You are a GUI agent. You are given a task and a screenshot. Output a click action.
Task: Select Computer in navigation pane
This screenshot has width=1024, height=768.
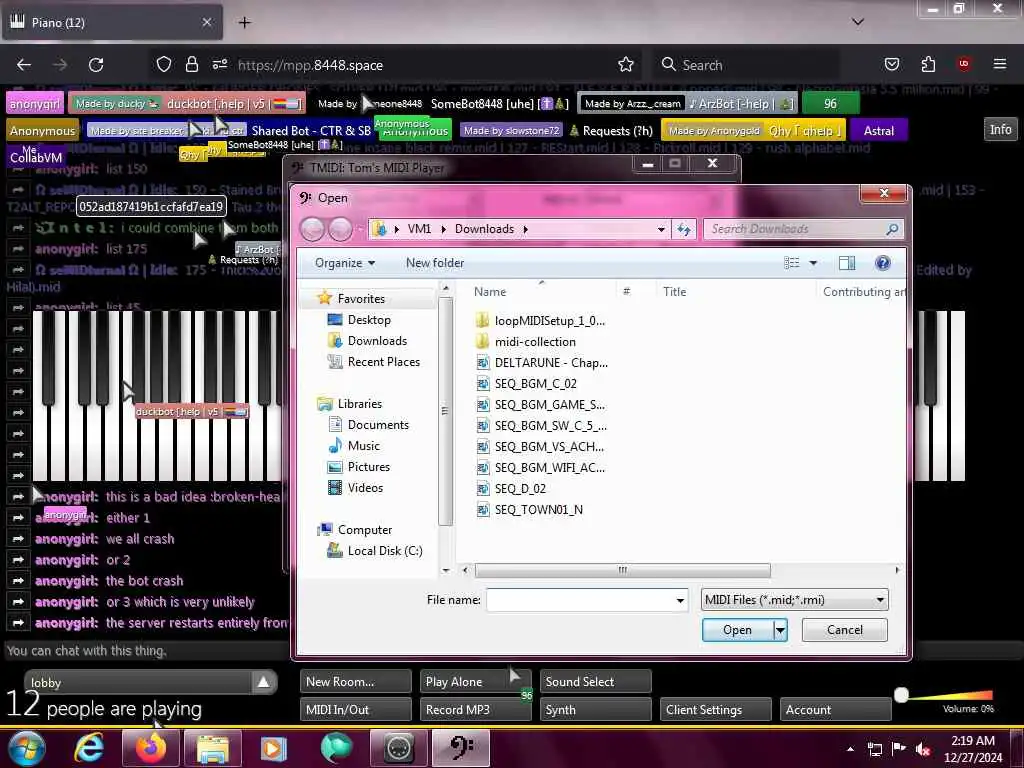[364, 530]
